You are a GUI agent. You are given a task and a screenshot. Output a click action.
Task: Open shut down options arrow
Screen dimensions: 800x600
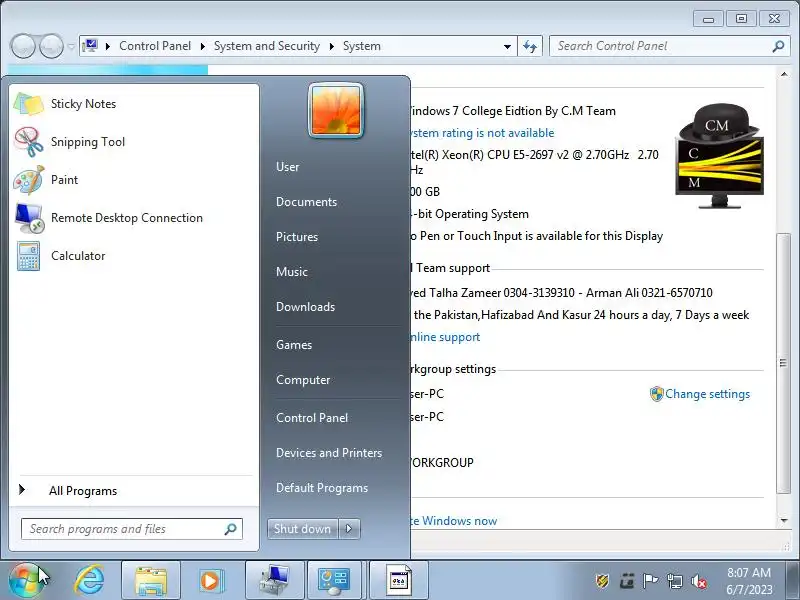(x=349, y=529)
